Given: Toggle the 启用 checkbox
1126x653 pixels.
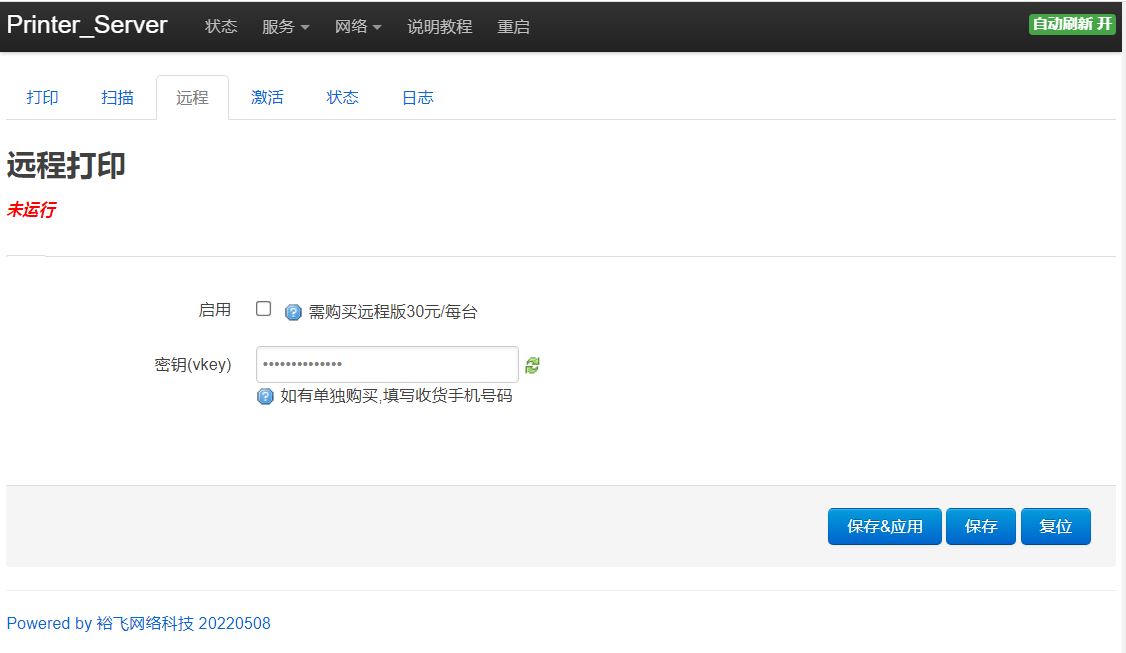Looking at the screenshot, I should (264, 309).
